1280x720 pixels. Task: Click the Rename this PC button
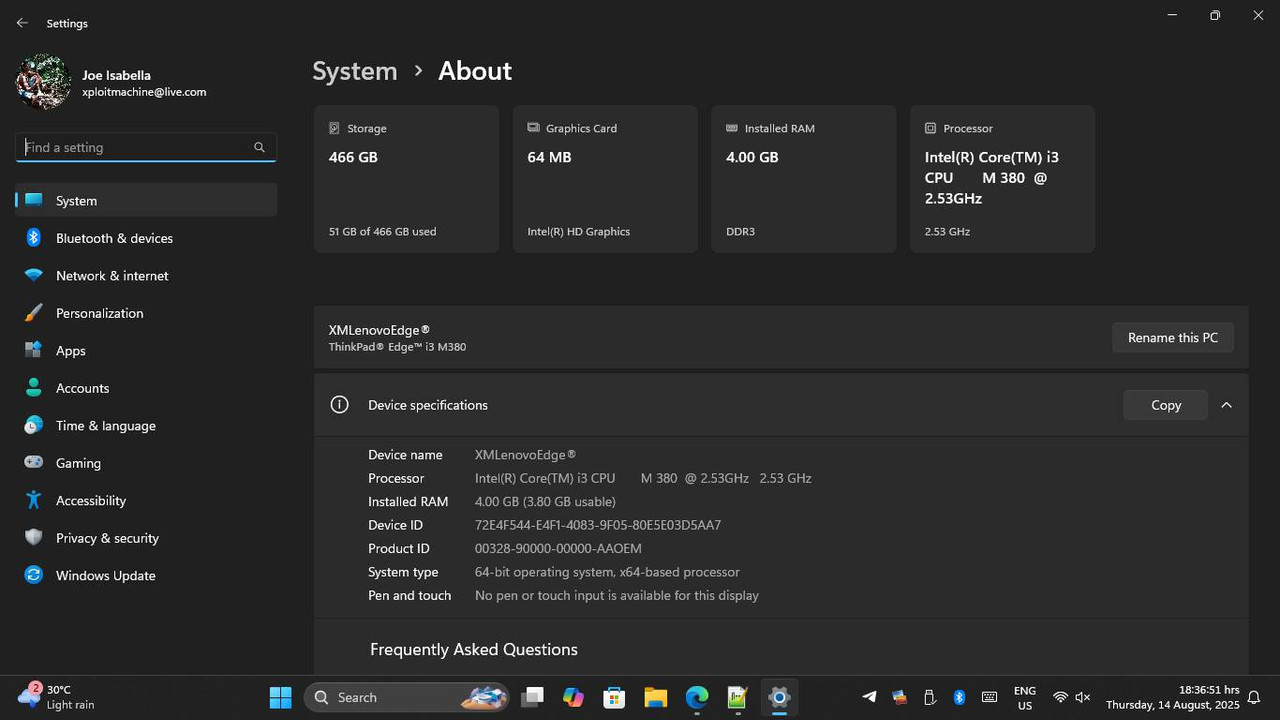click(x=1173, y=338)
